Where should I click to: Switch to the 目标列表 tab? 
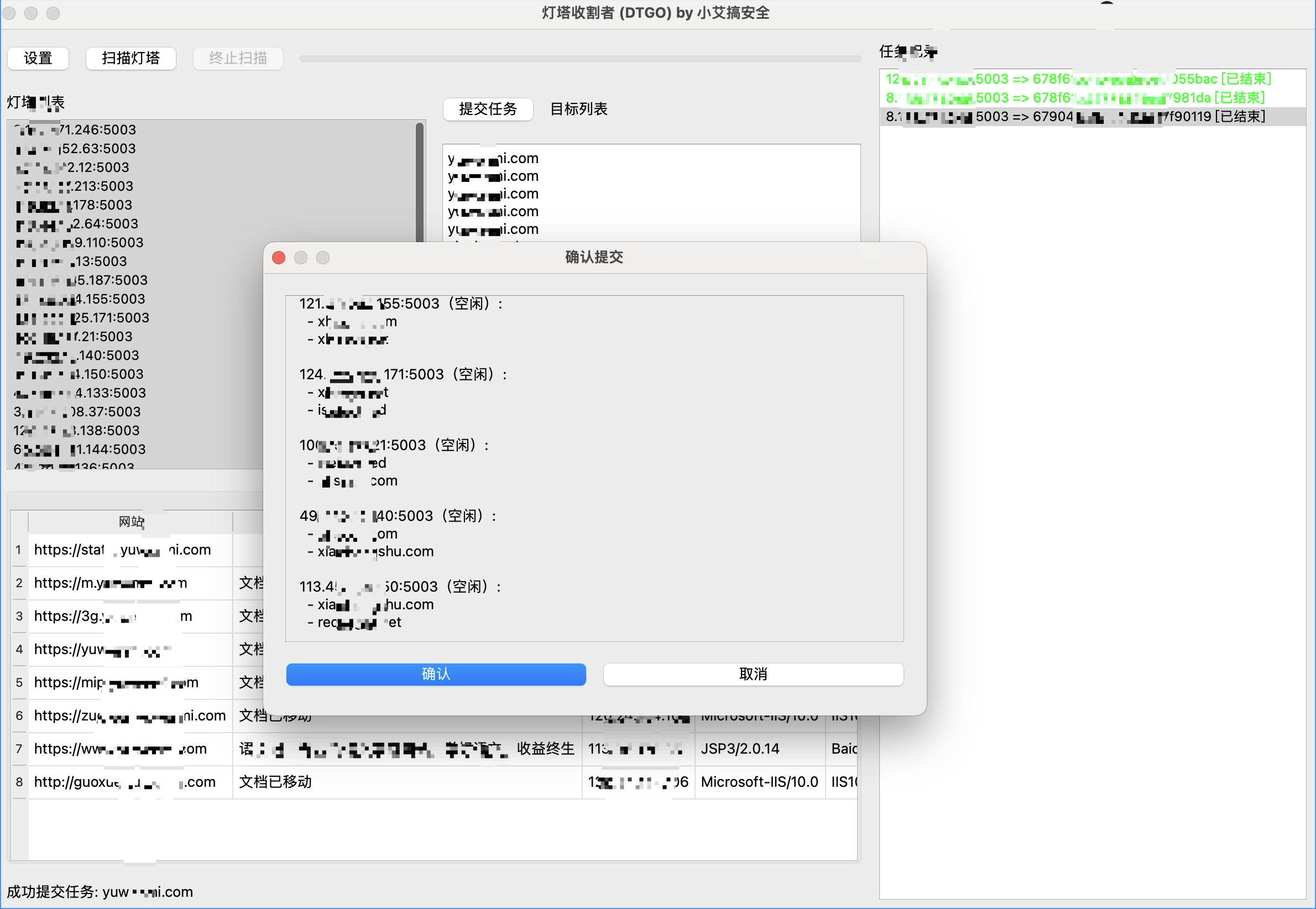(578, 109)
